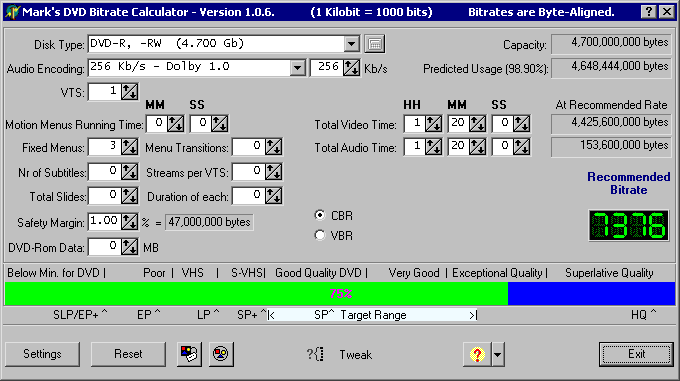Click the SP Target Range indicator
Screen dimensions: 680x381
coord(373,315)
